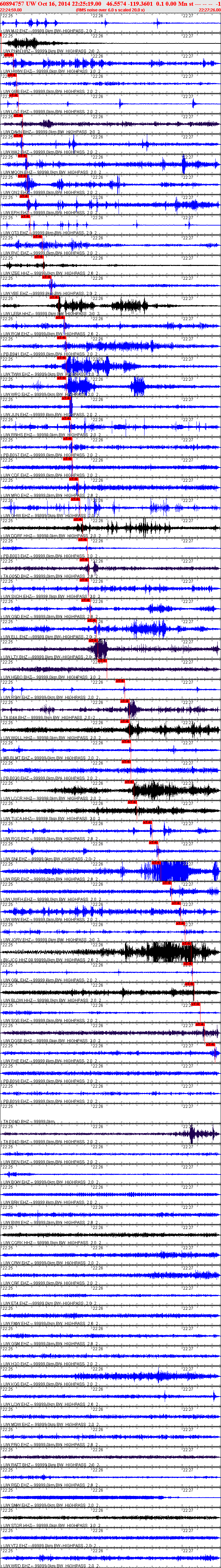This screenshot has width=221, height=1568.
Task: Click the red pick flag on UW.ELL.EHZ trace
Action: click(93, 640)
